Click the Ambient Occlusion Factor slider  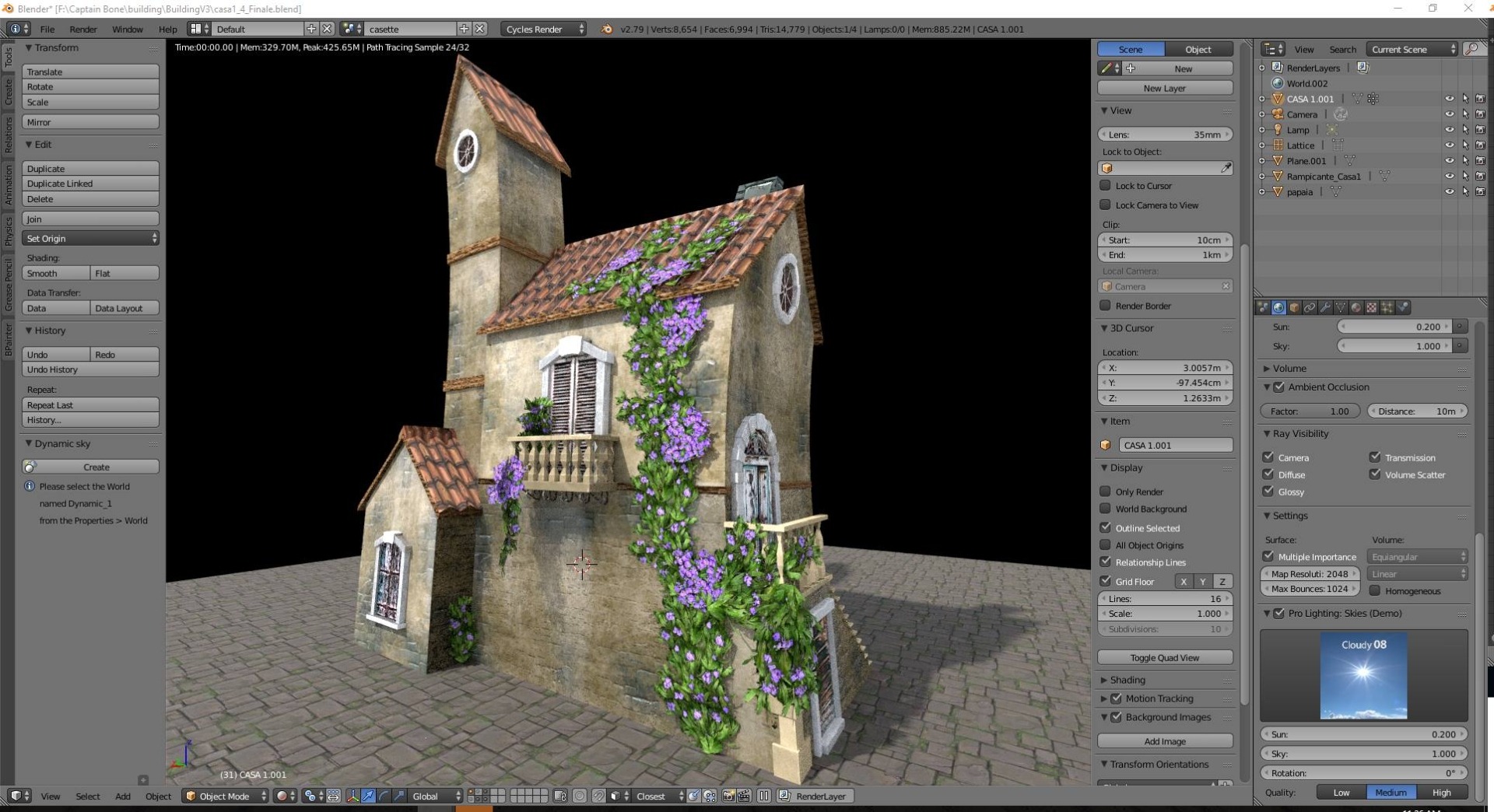(x=1310, y=411)
